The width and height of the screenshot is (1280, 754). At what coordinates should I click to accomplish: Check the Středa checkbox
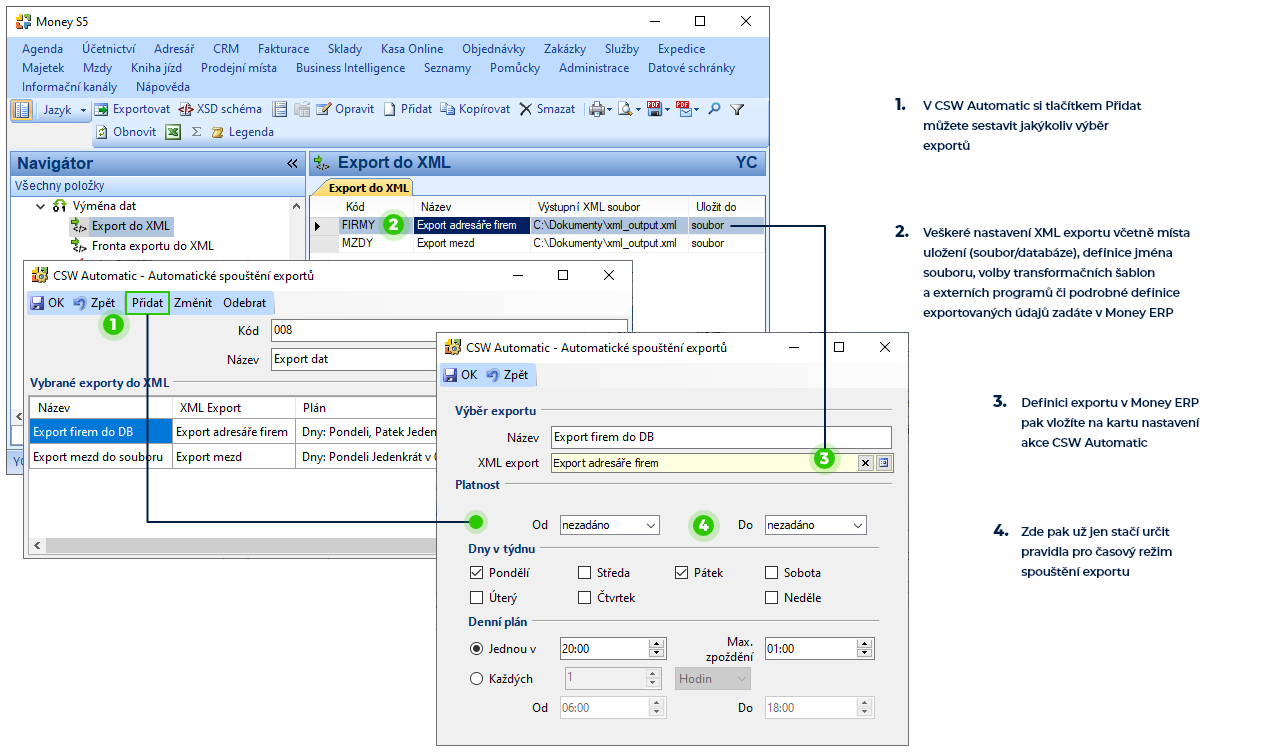pyautogui.click(x=584, y=573)
